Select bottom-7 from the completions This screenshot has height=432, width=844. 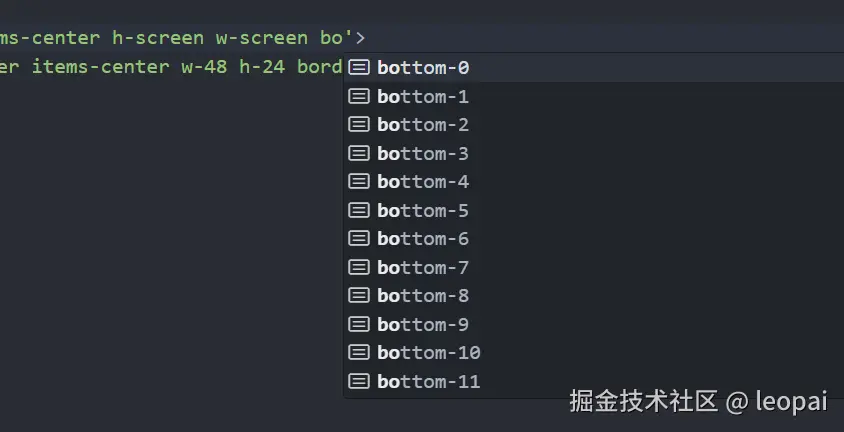point(423,268)
